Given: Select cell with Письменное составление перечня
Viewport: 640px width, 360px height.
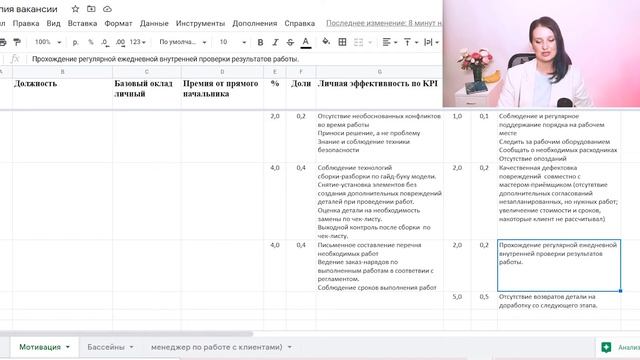Looking at the screenshot, I should 380,266.
